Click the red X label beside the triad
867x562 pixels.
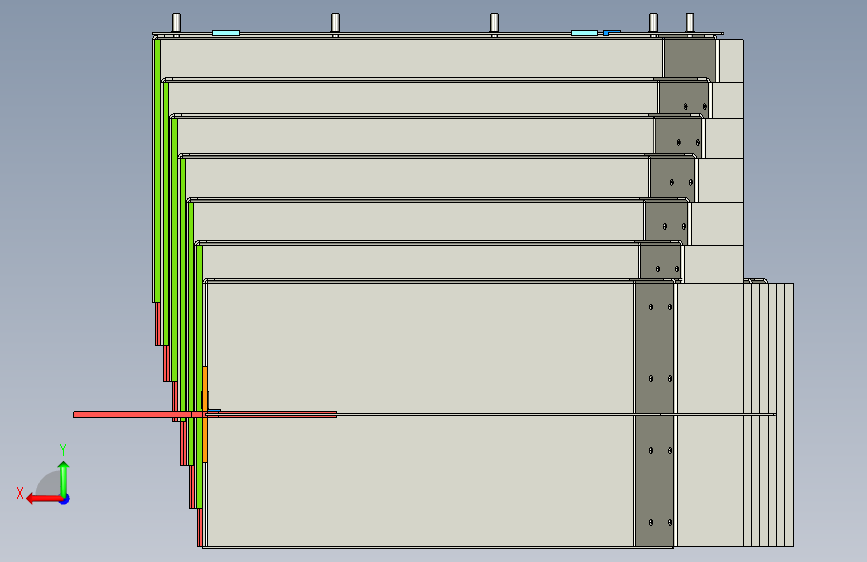pos(20,493)
